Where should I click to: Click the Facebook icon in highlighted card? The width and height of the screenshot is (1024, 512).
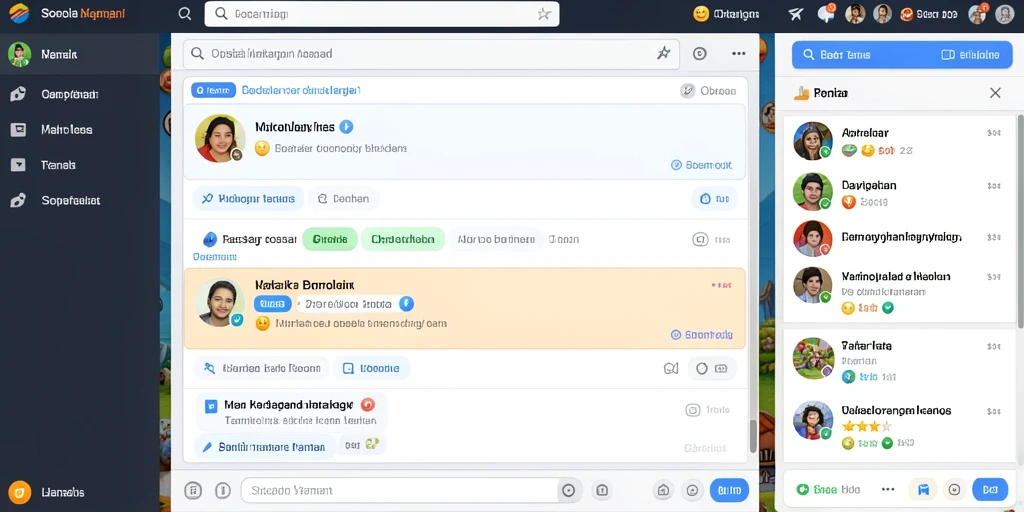(406, 304)
